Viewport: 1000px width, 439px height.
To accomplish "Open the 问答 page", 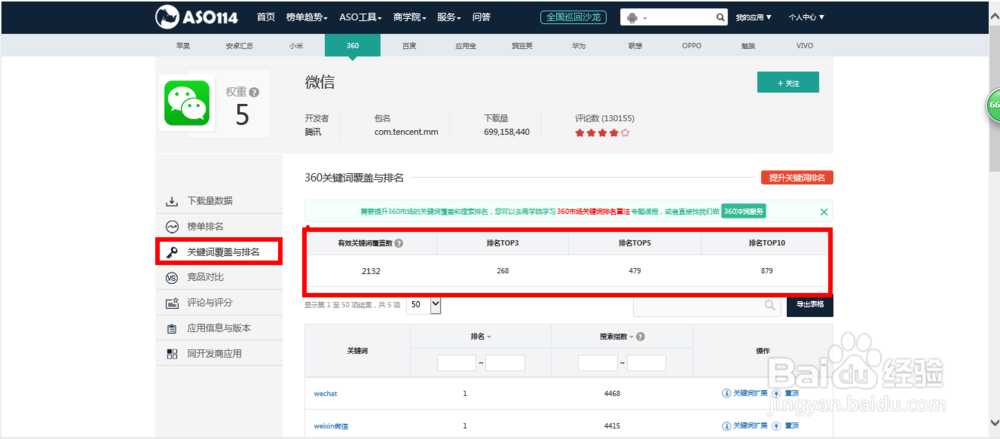I will [x=482, y=17].
